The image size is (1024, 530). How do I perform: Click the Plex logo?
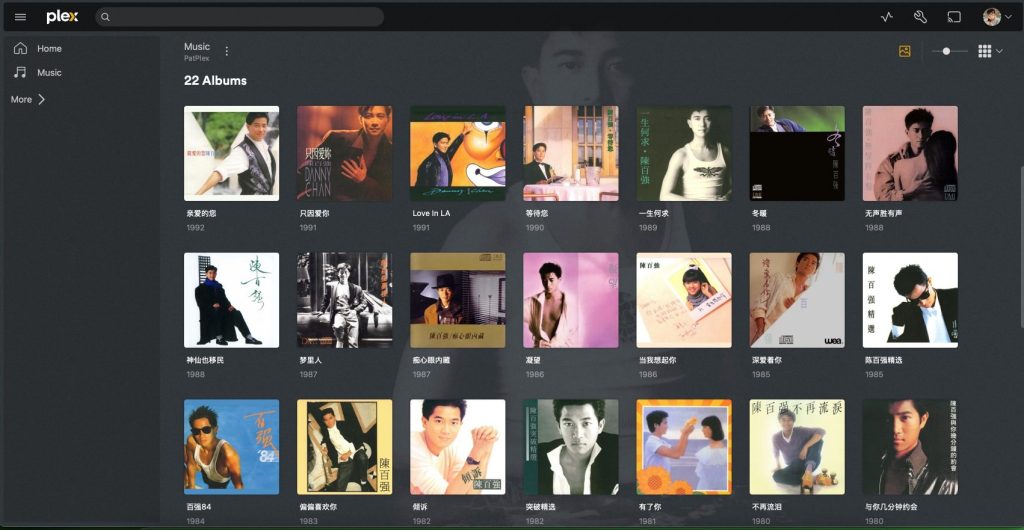[x=62, y=17]
